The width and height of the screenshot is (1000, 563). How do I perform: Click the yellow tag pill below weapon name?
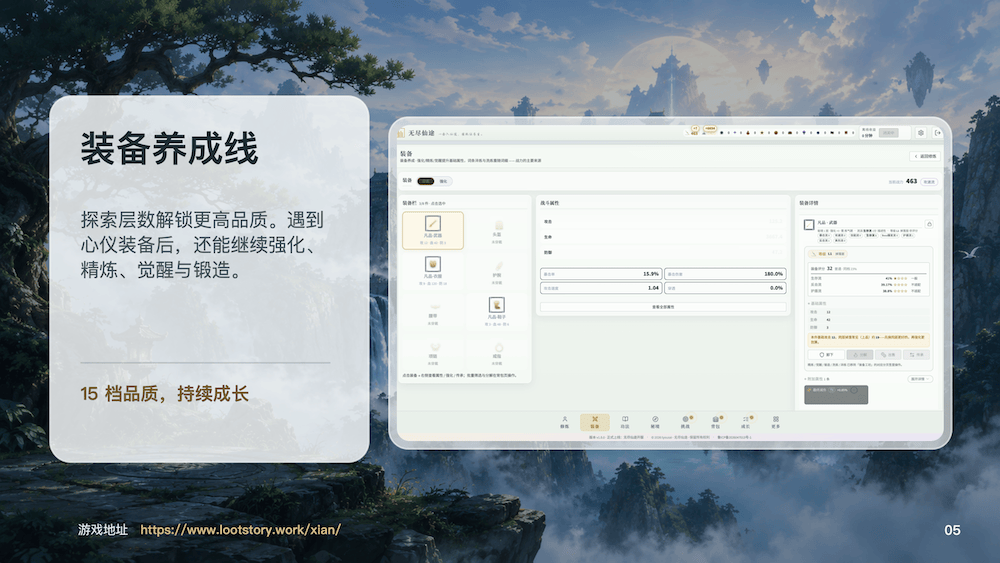830,254
